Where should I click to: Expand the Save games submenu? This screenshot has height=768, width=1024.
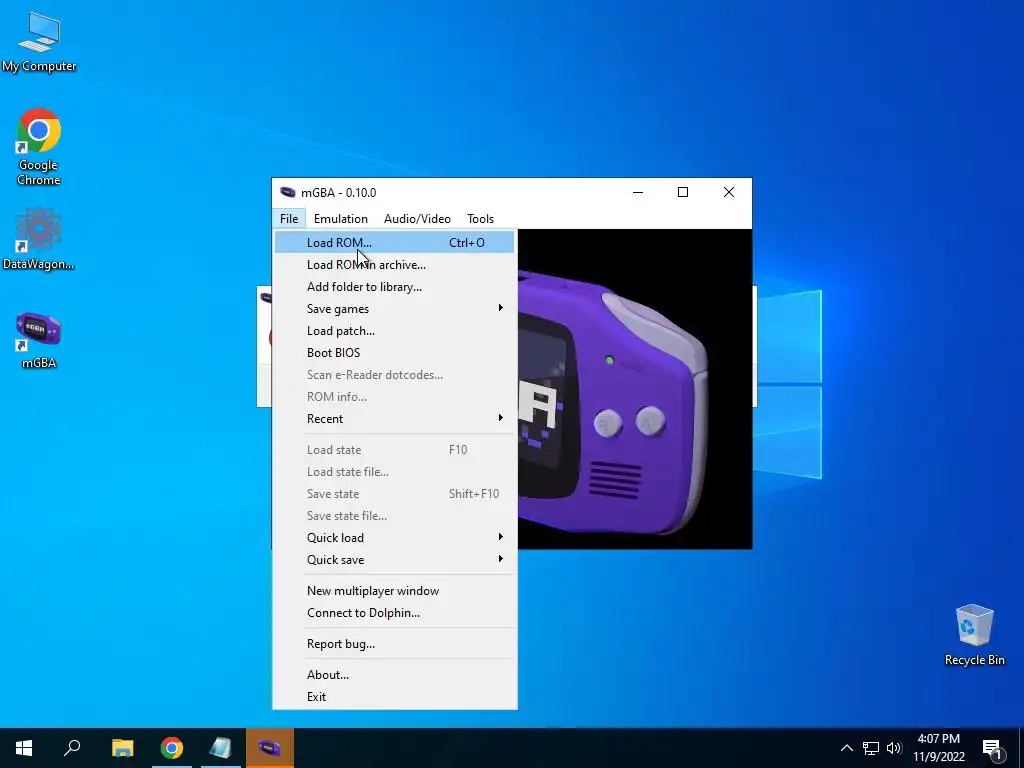click(394, 308)
